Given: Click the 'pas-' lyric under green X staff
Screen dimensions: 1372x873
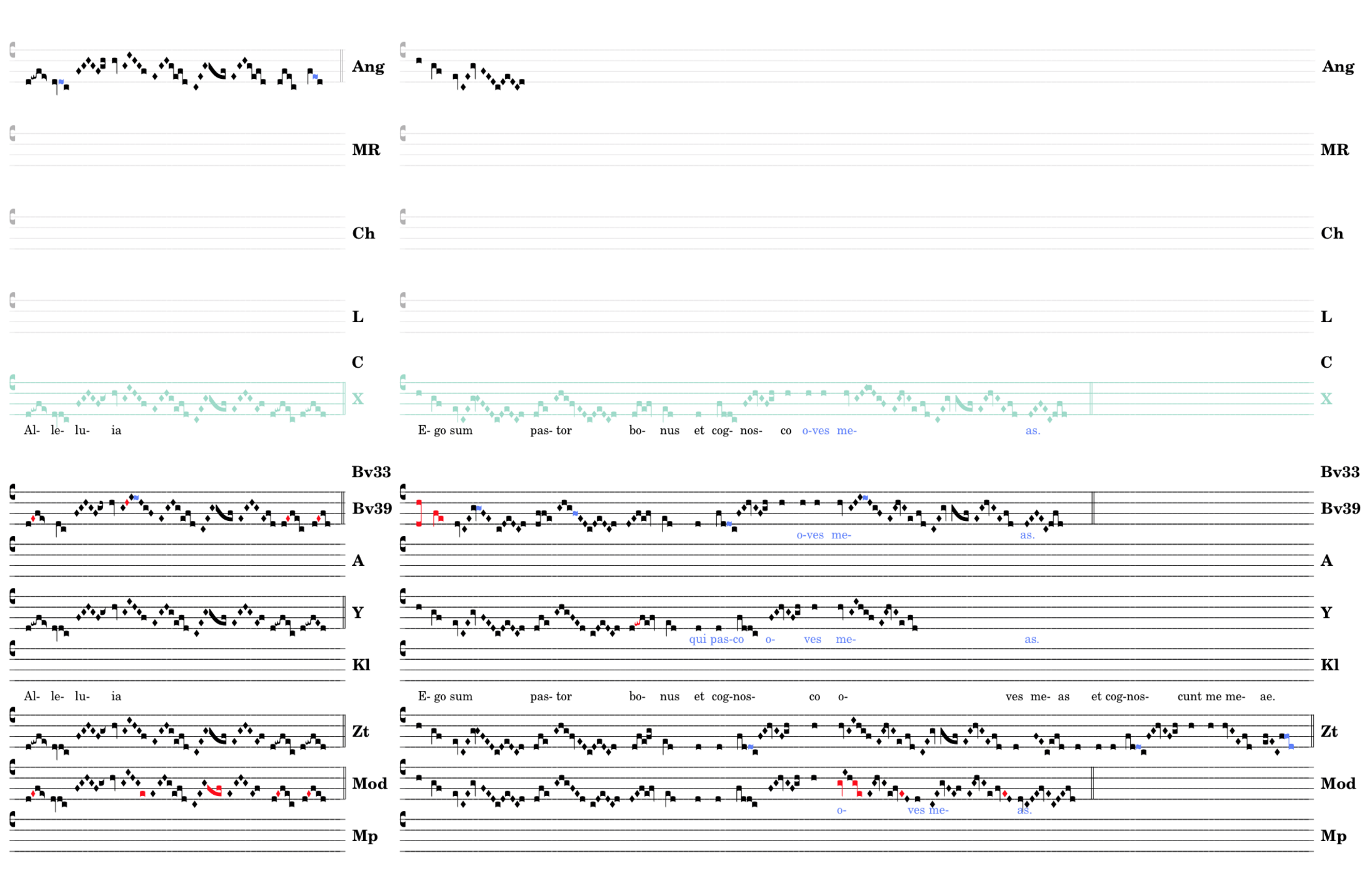Looking at the screenshot, I should pyautogui.click(x=541, y=431).
